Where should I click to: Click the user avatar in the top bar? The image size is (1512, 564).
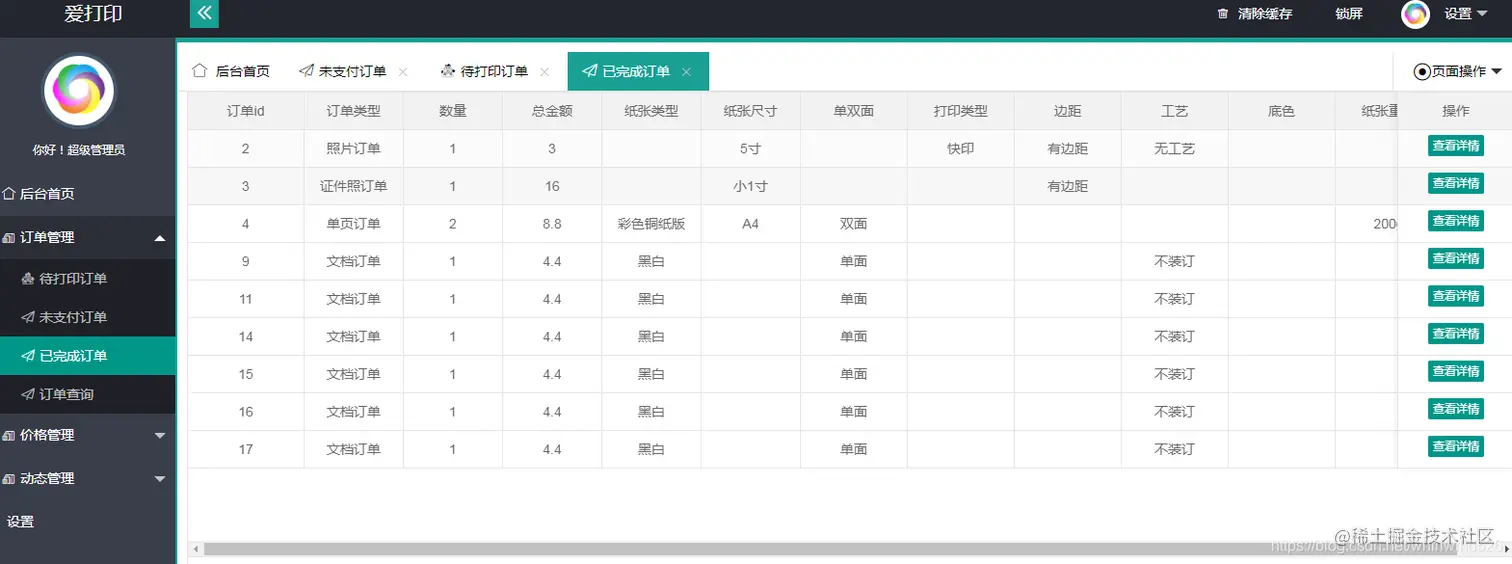coord(1415,14)
